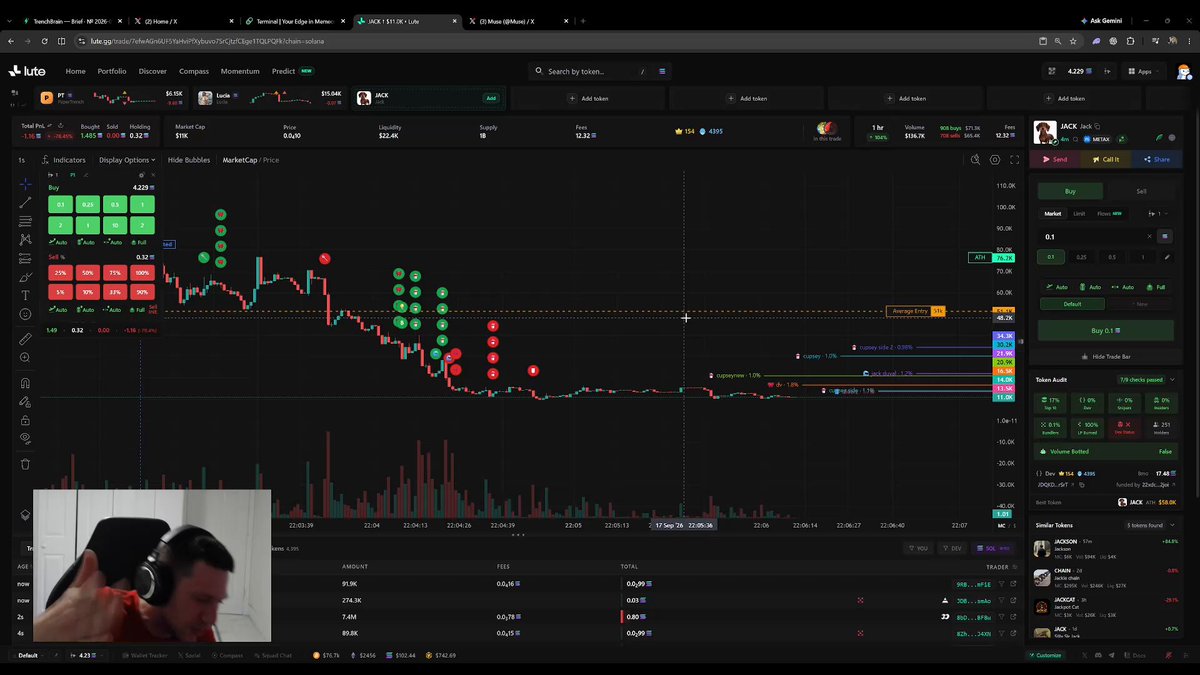Enter chart fullscreen mode
Screen dimensions: 1200x675
point(1014,160)
